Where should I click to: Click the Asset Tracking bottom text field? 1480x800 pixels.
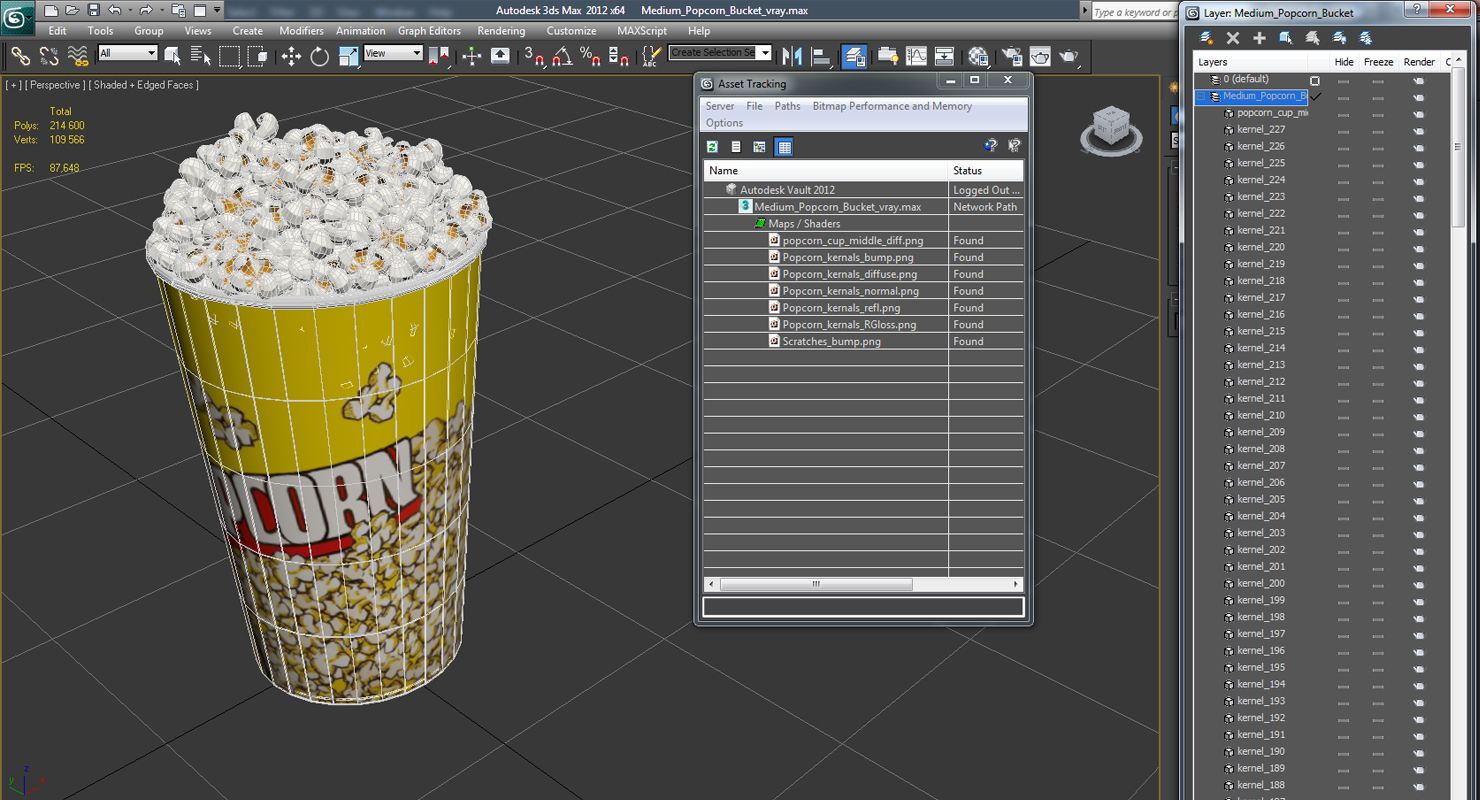click(863, 606)
